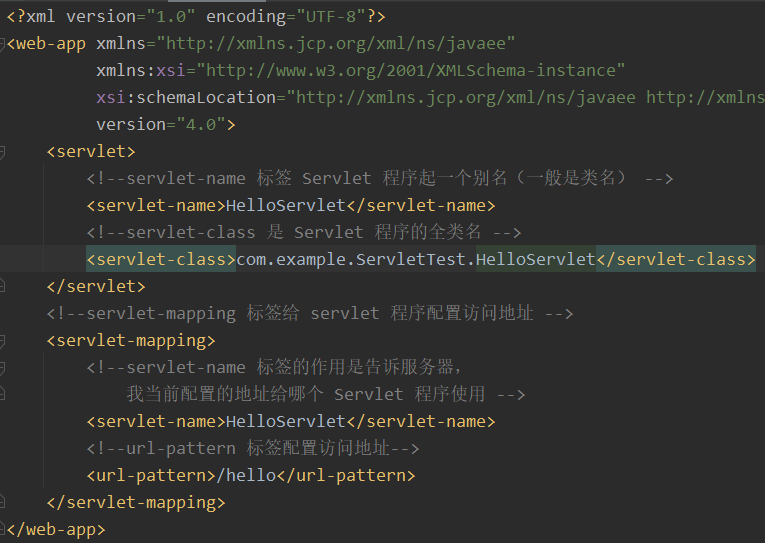This screenshot has height=543, width=765.
Task: Click the xsi:schemaLocation attribute value
Action: pos(525,98)
